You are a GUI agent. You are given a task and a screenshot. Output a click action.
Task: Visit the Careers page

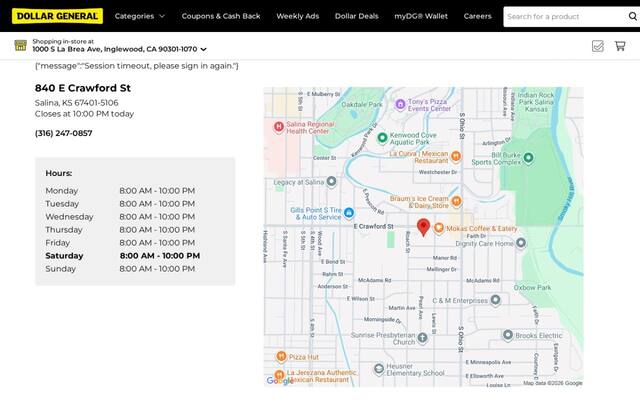478,16
